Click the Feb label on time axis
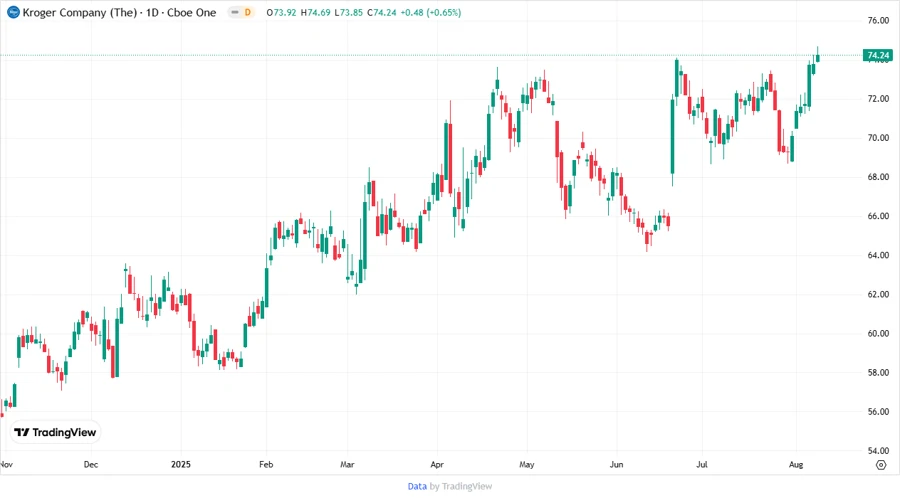900x498 pixels. (266, 464)
